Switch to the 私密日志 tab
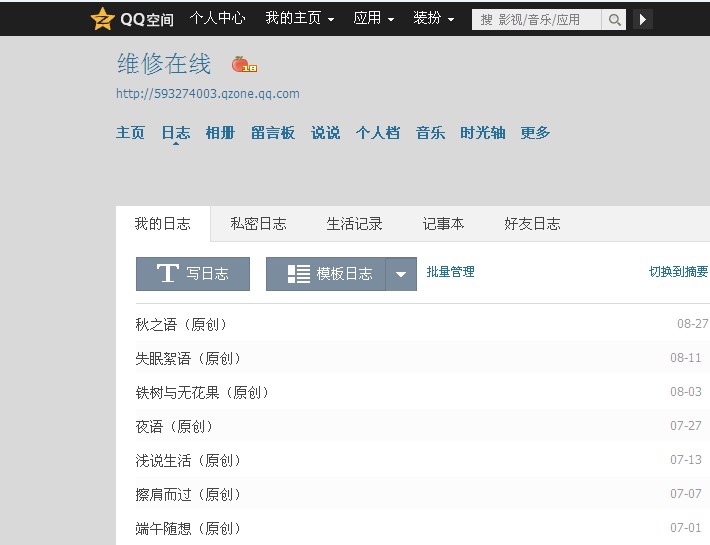The width and height of the screenshot is (710, 545). 258,224
